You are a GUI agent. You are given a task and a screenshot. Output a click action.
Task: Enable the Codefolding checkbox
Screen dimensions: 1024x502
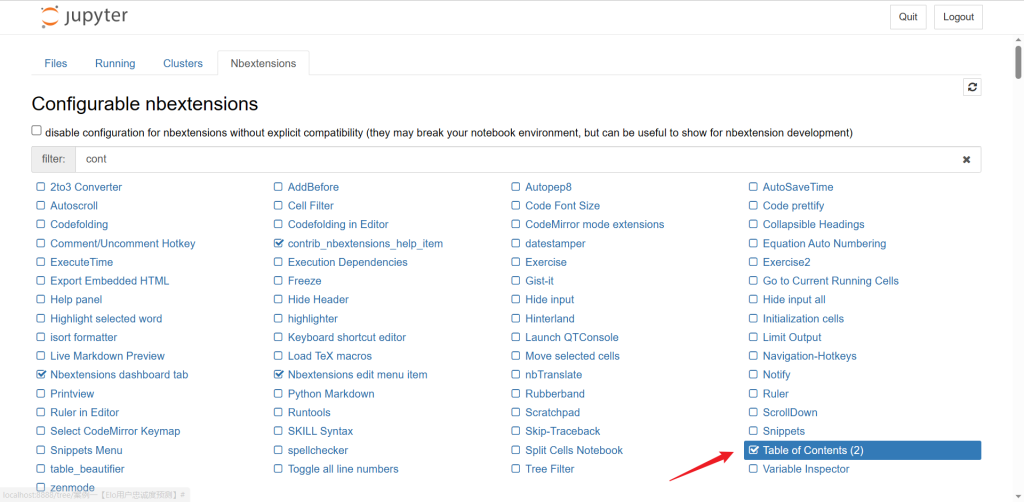(41, 225)
